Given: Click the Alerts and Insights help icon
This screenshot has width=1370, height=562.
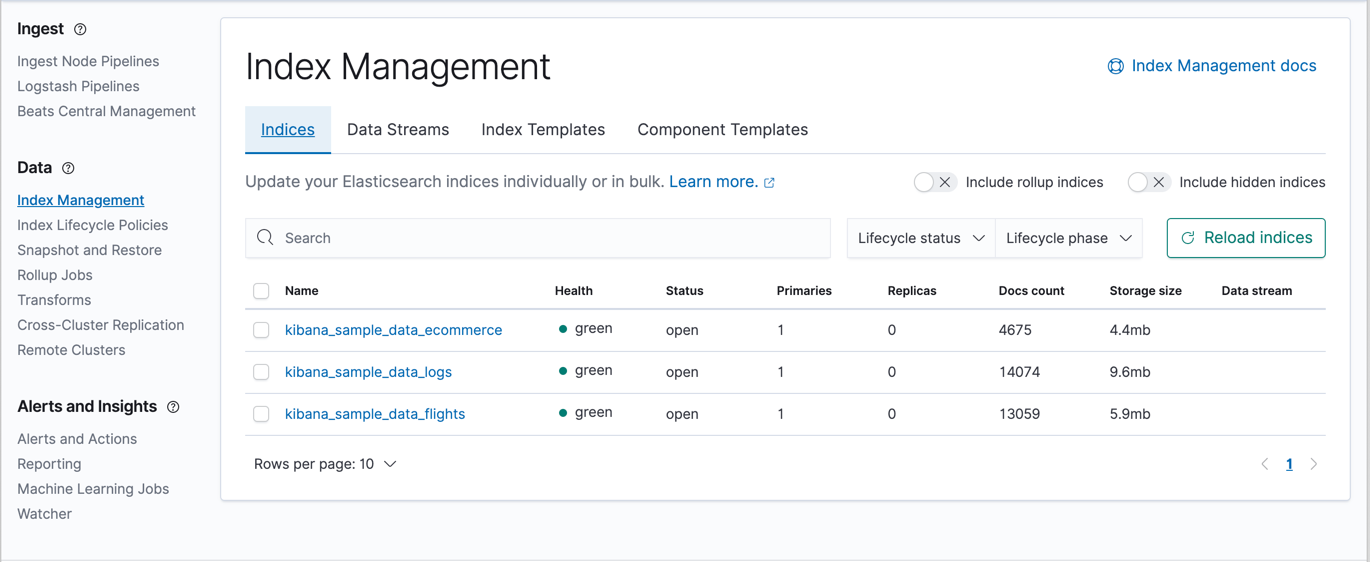Looking at the screenshot, I should (x=173, y=407).
